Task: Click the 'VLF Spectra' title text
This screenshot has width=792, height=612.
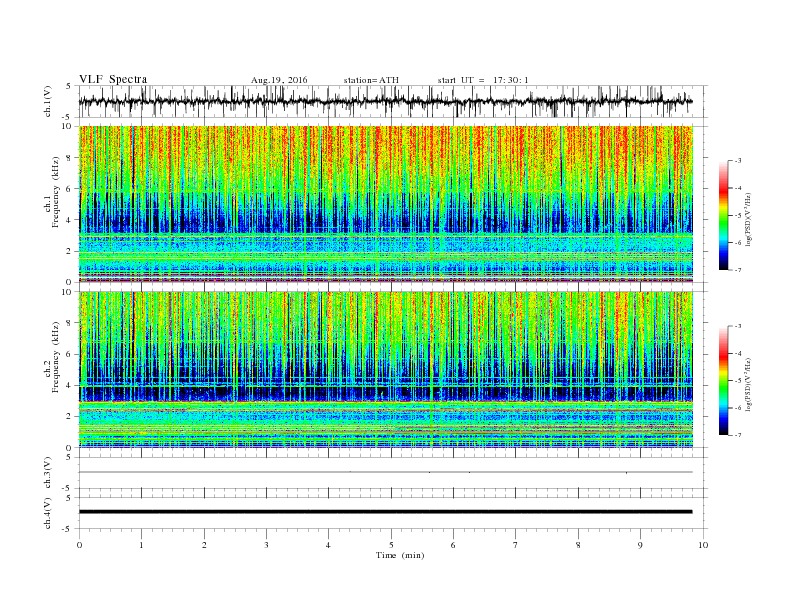Action: pyautogui.click(x=113, y=79)
